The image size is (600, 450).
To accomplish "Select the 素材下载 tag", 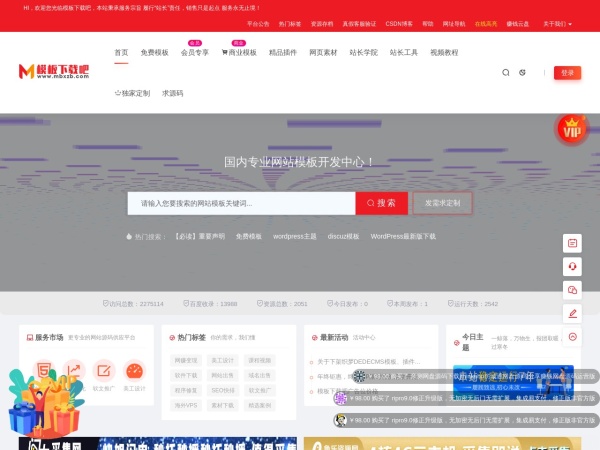I will coord(223,405).
